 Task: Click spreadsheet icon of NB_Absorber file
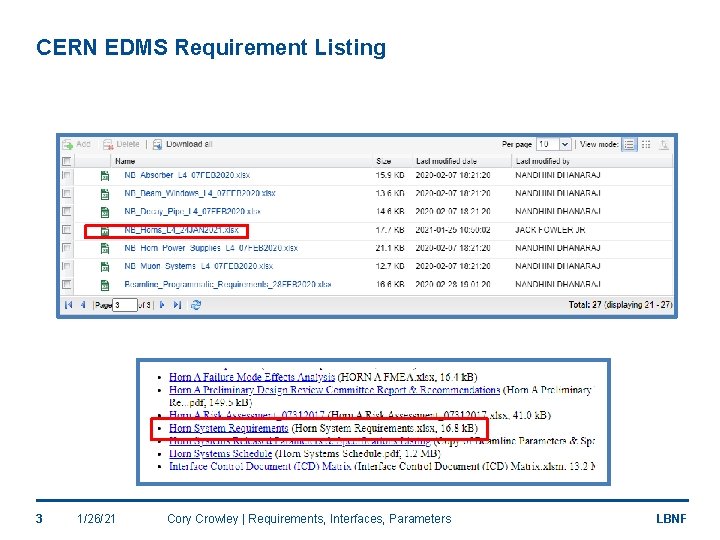(x=105, y=175)
